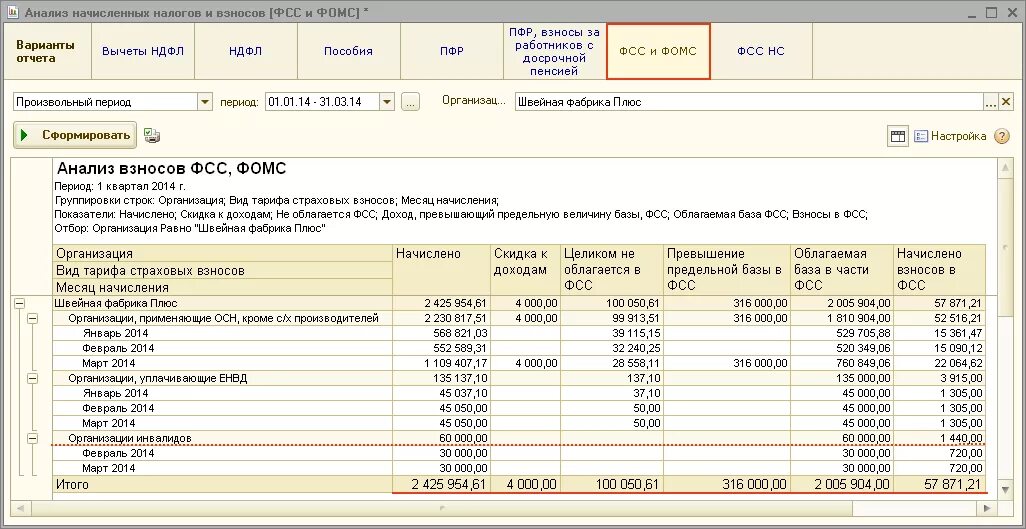Open the period selection ellipsis button
This screenshot has height=529, width=1026.
tap(410, 102)
